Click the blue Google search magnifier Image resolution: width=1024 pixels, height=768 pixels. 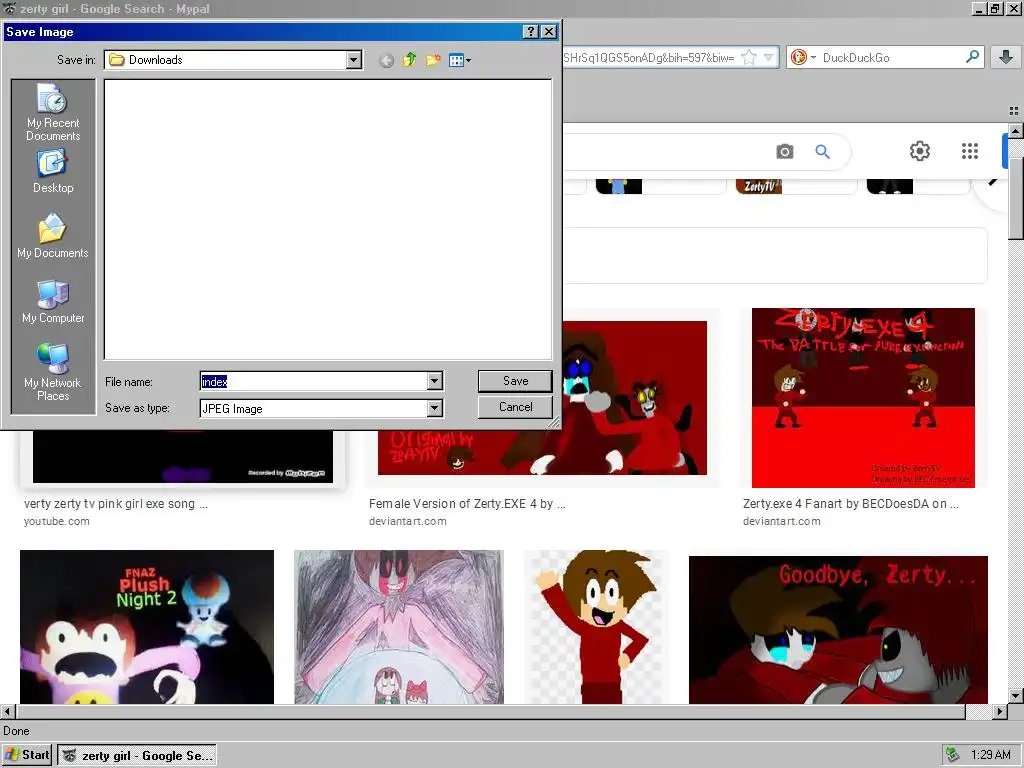tap(823, 152)
